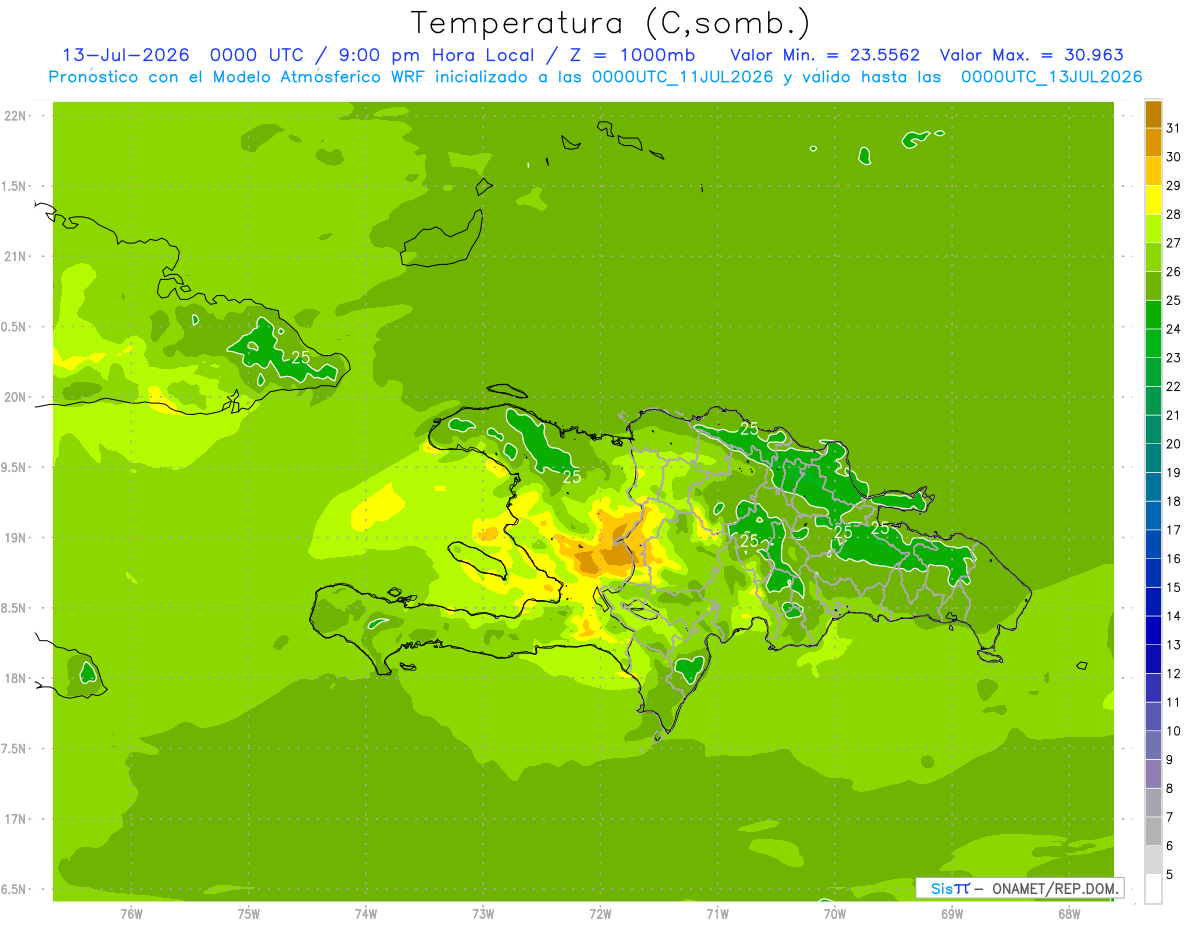
Task: Click the 'Temperatura (C,somb.)' title
Action: [x=610, y=23]
